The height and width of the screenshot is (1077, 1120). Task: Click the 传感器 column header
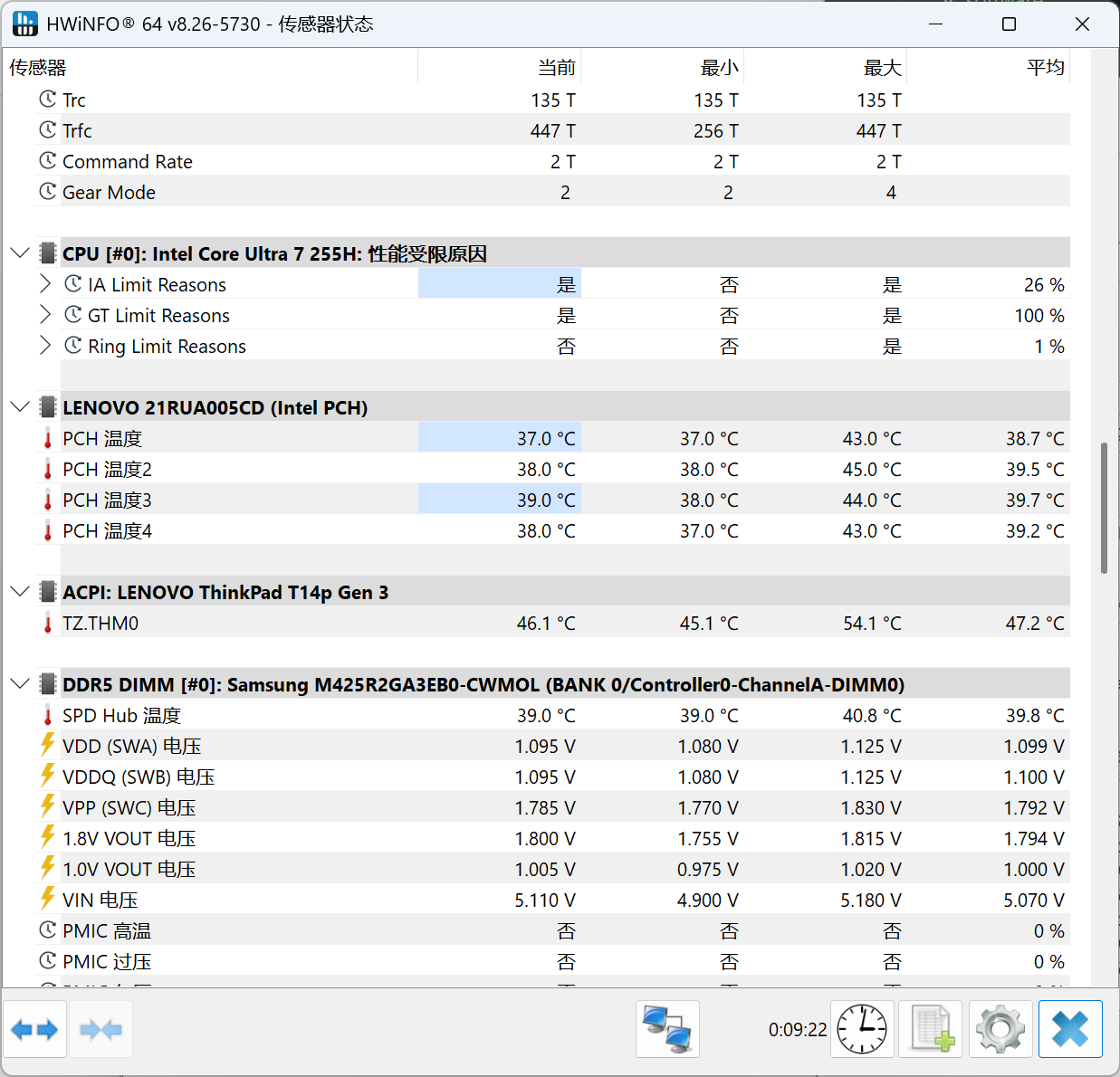(x=210, y=67)
